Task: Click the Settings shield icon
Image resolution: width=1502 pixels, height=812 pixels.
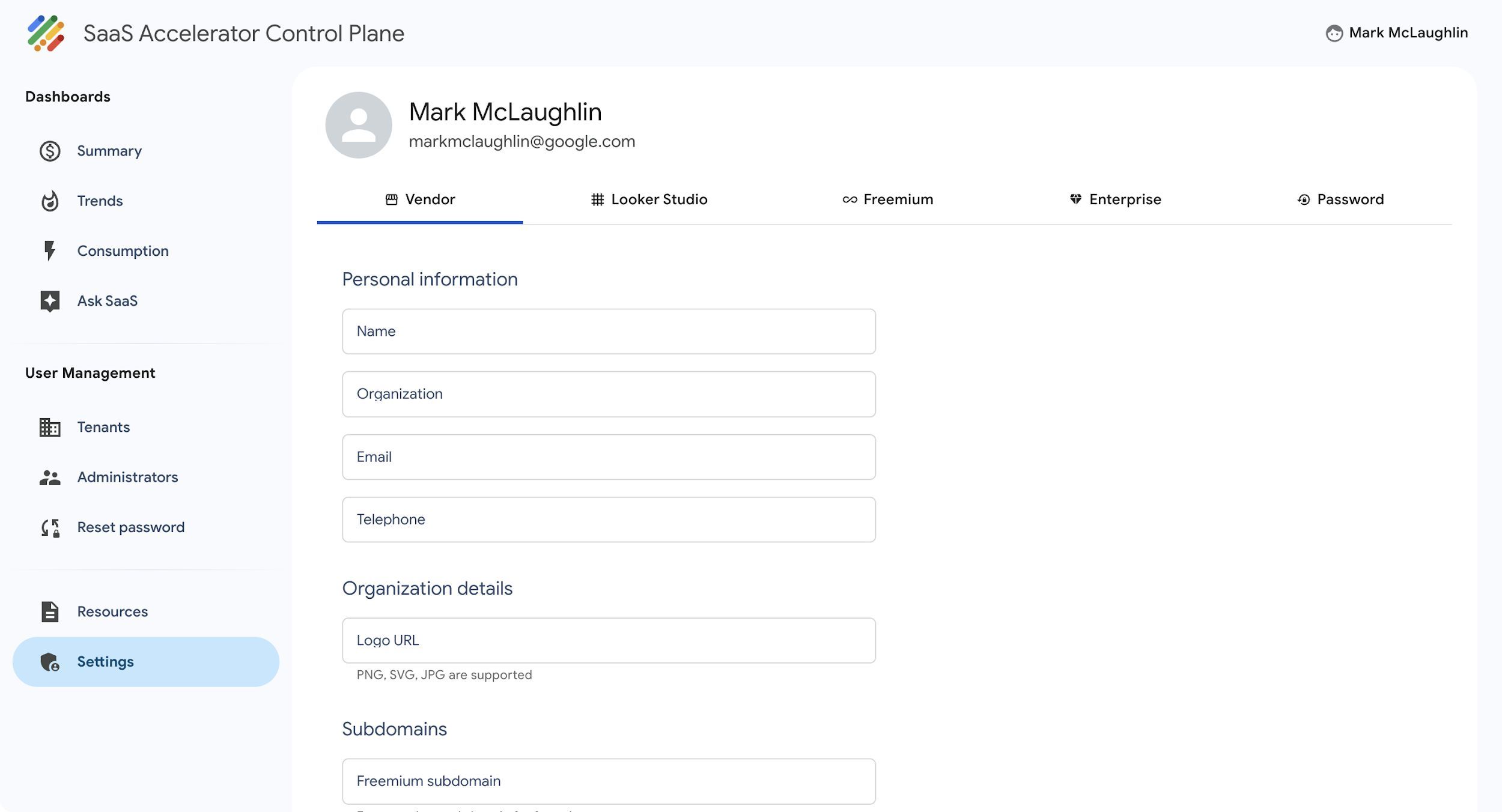Action: [49, 661]
